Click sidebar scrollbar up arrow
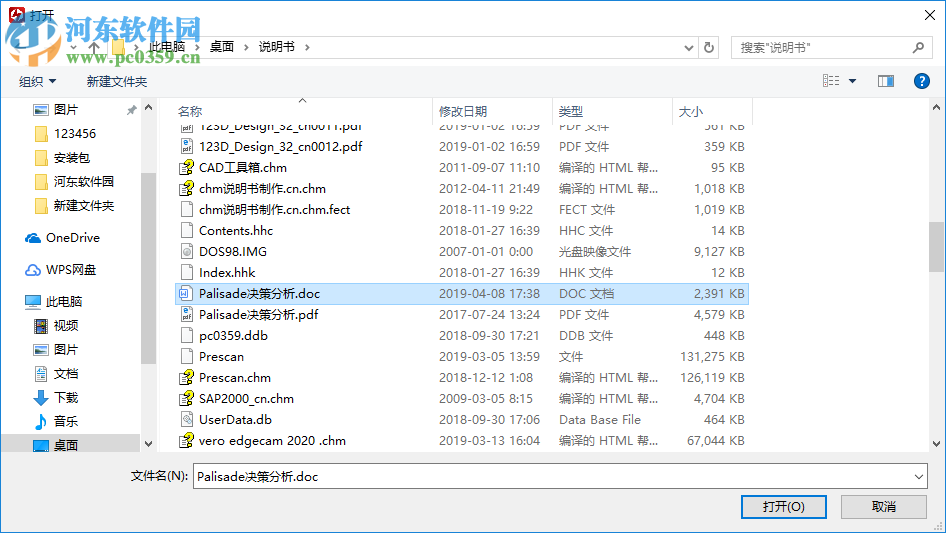This screenshot has height=533, width=946. coord(148,107)
